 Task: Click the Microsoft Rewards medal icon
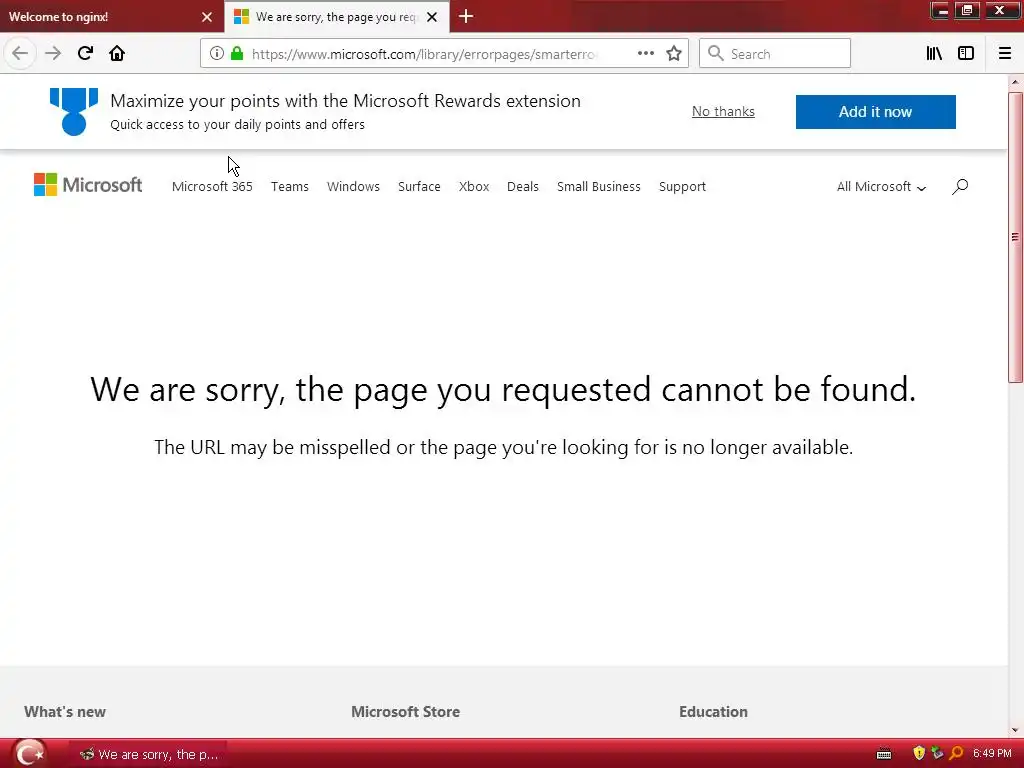click(x=74, y=112)
